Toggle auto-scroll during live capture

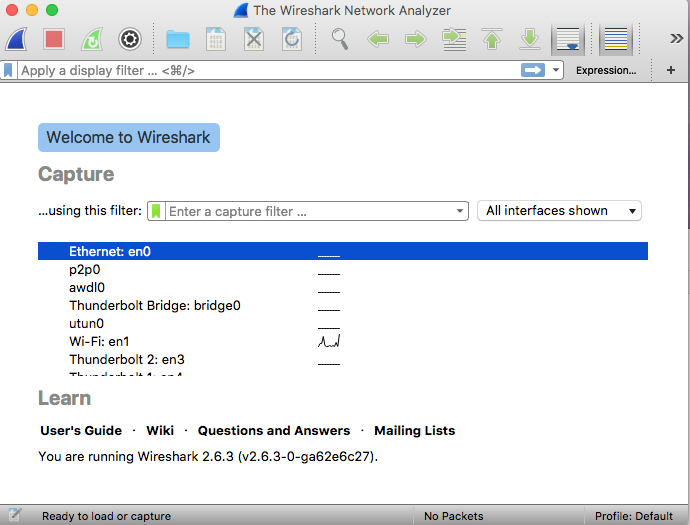(x=568, y=39)
